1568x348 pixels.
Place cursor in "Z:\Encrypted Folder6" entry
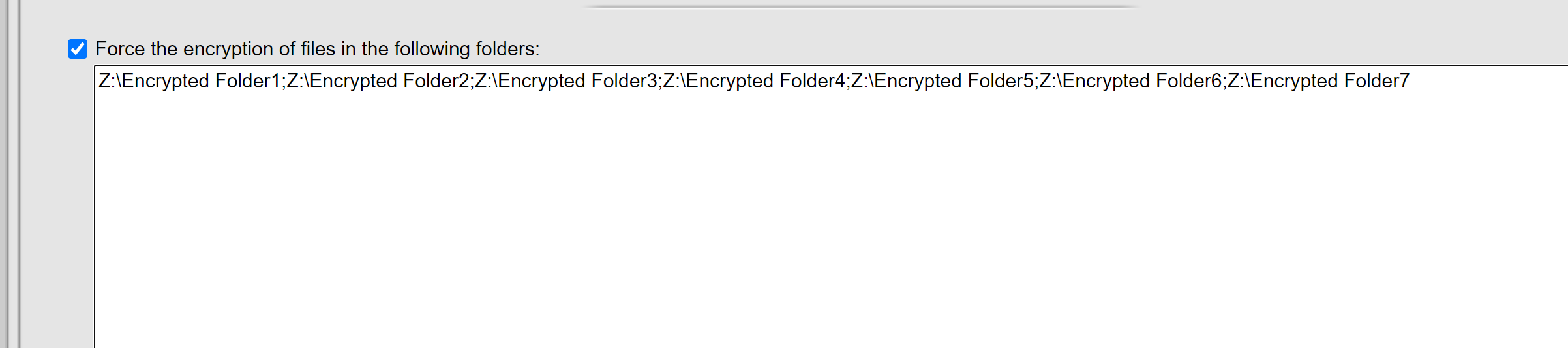pyautogui.click(x=1130, y=81)
